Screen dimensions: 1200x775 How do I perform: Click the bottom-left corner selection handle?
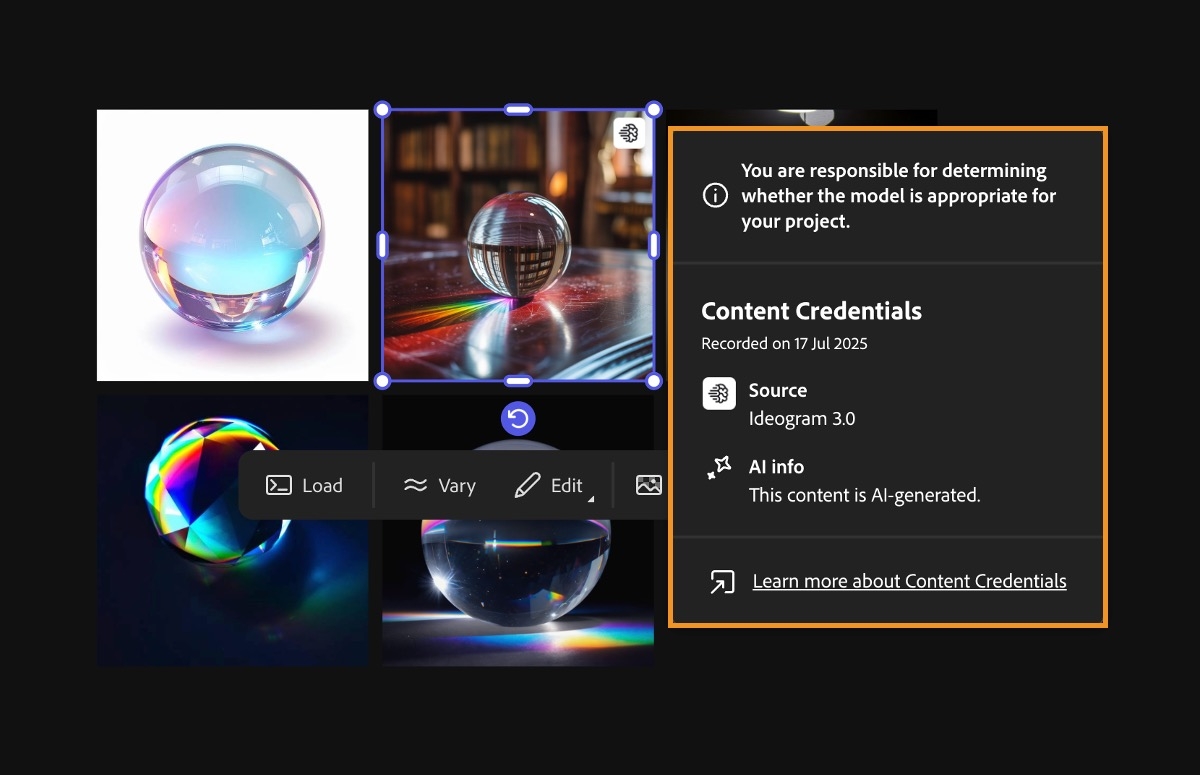(382, 381)
